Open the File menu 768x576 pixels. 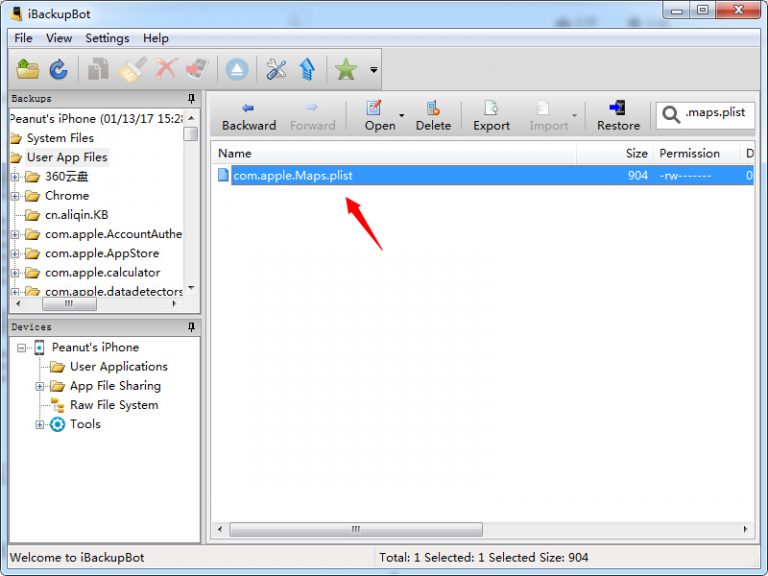click(23, 38)
